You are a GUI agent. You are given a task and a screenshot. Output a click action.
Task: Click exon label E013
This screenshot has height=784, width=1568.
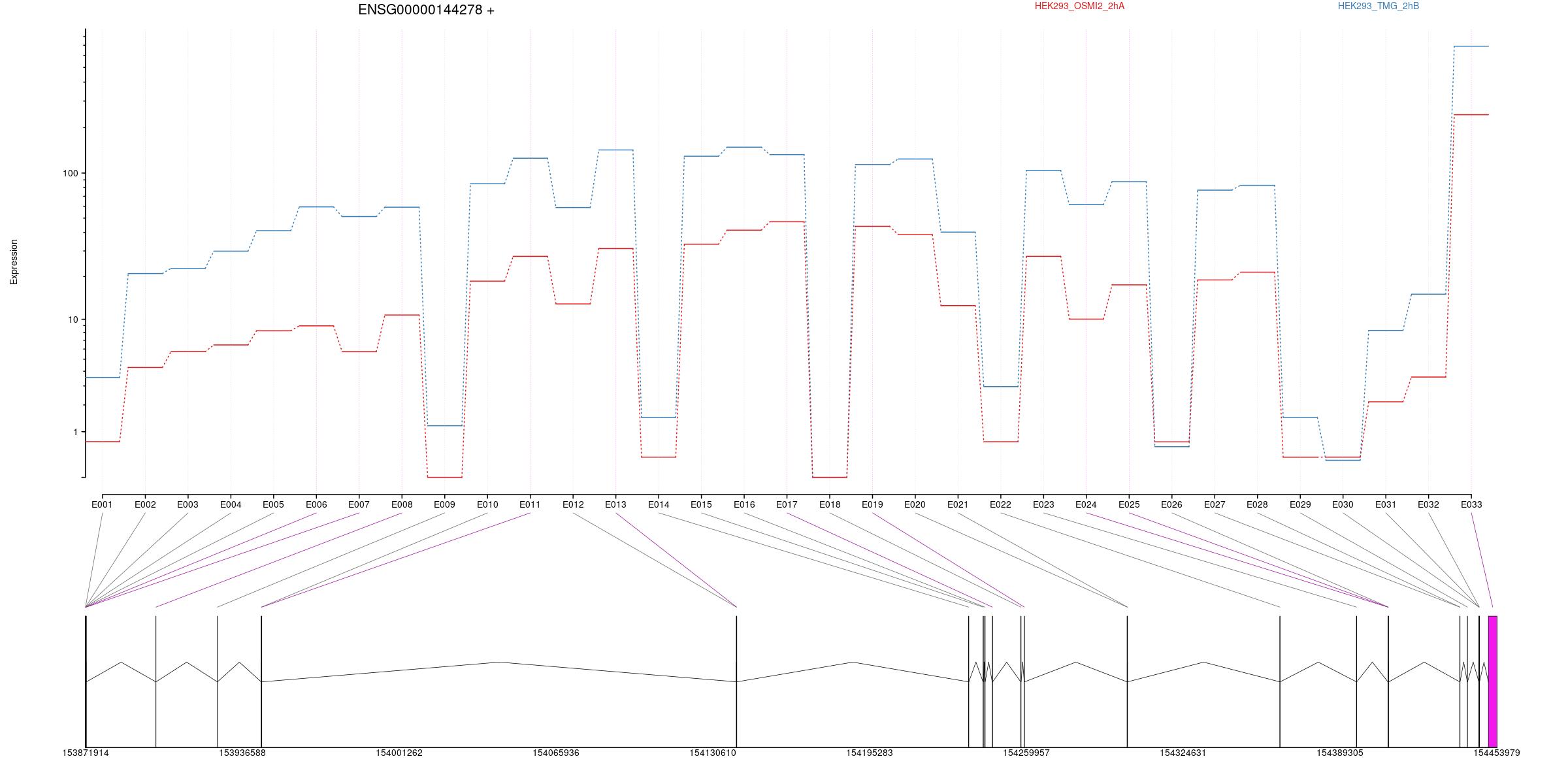click(x=615, y=504)
